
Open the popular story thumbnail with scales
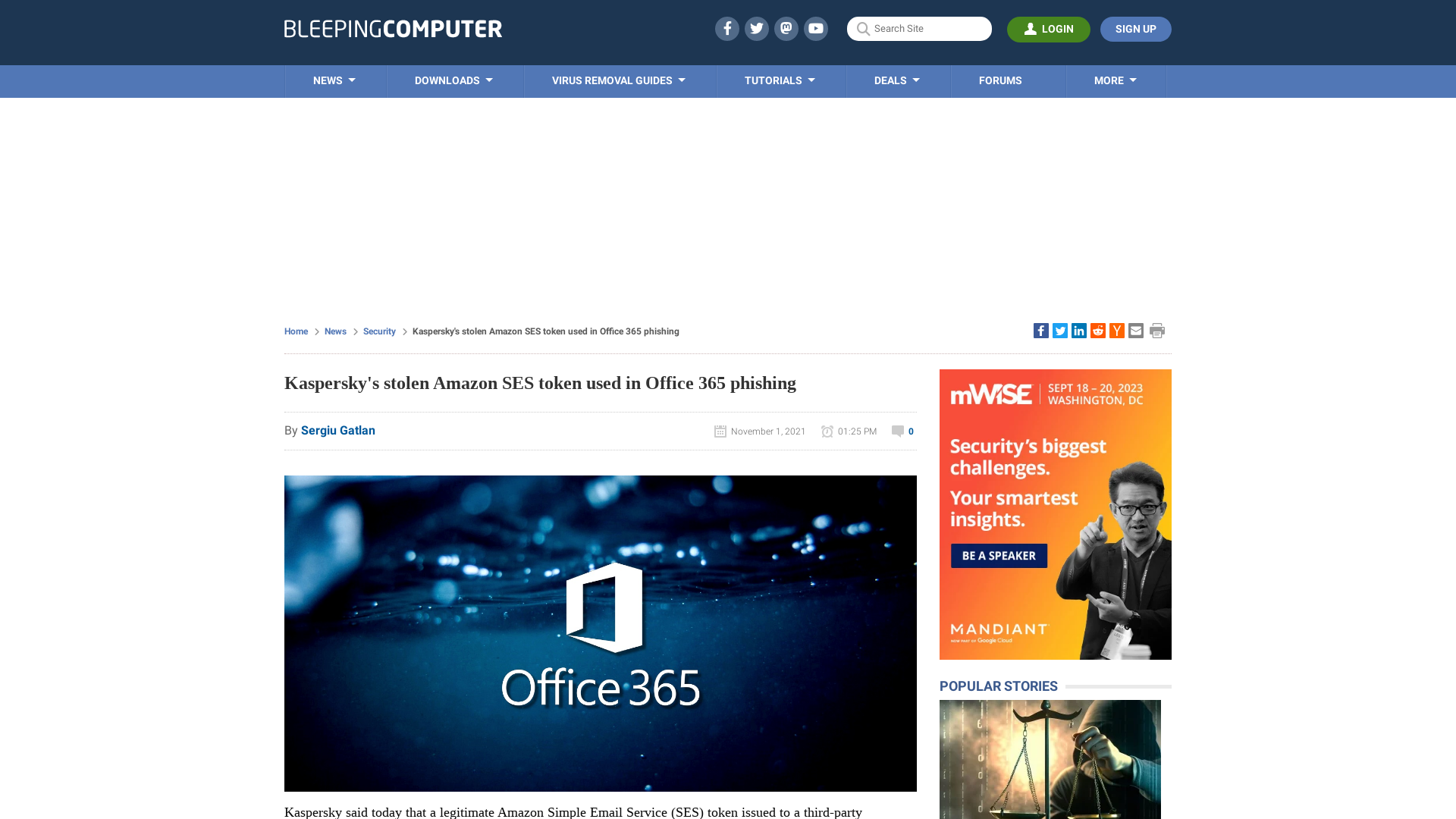coord(1050,759)
